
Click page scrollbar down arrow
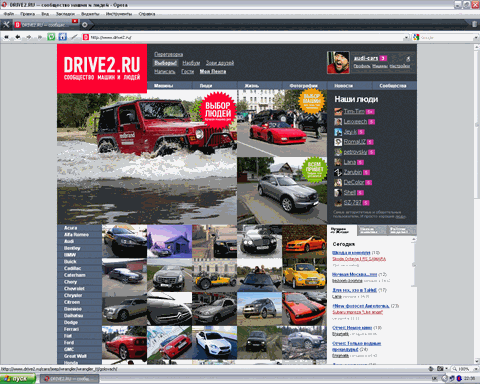coord(476,361)
